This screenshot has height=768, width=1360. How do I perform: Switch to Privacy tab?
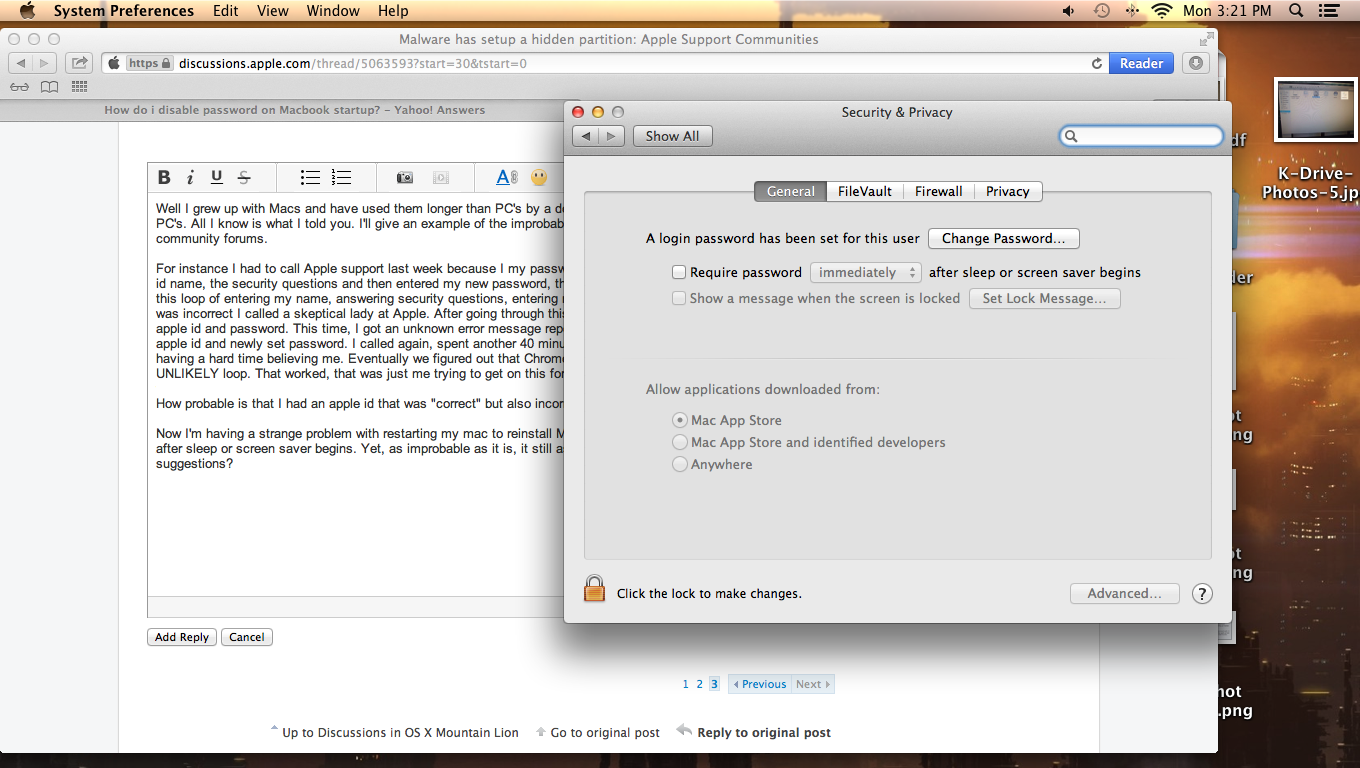pyautogui.click(x=1008, y=191)
